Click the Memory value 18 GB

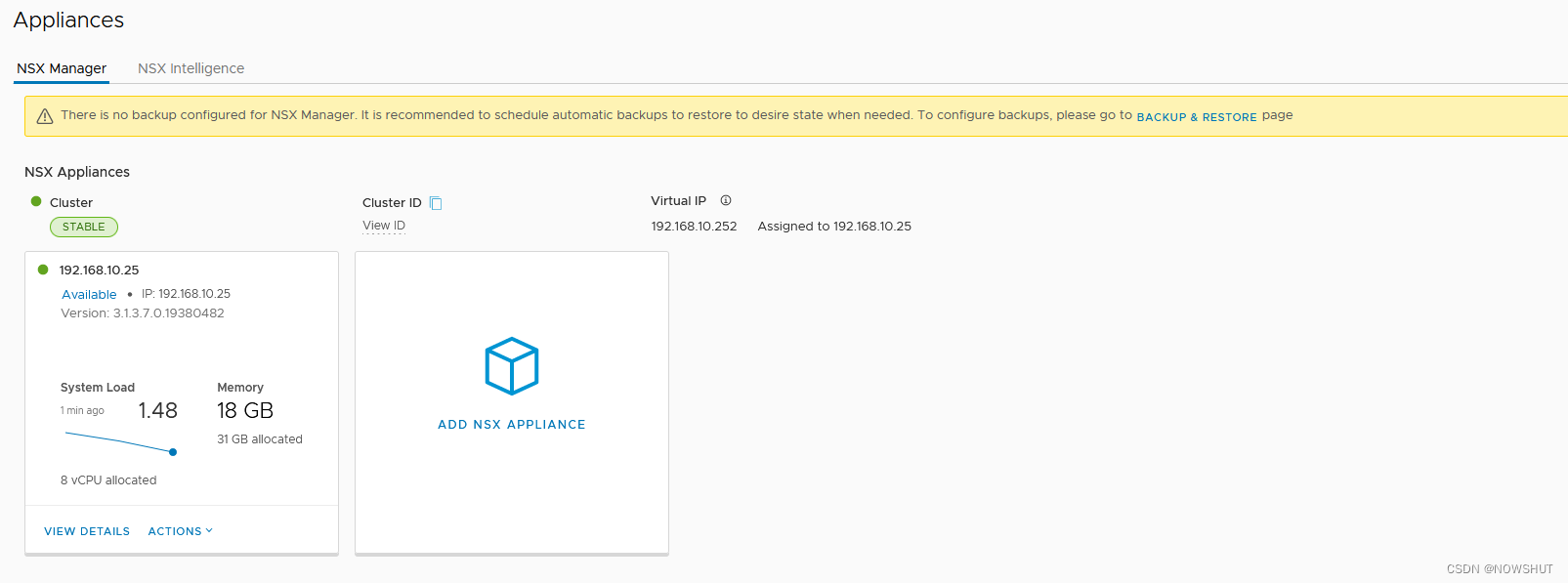pos(245,410)
